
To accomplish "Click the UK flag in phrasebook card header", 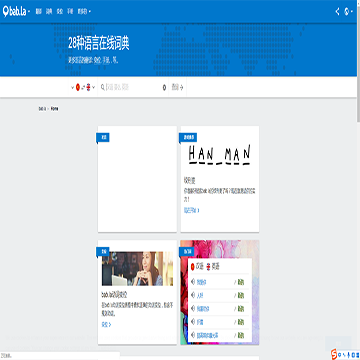I will (x=209, y=267).
